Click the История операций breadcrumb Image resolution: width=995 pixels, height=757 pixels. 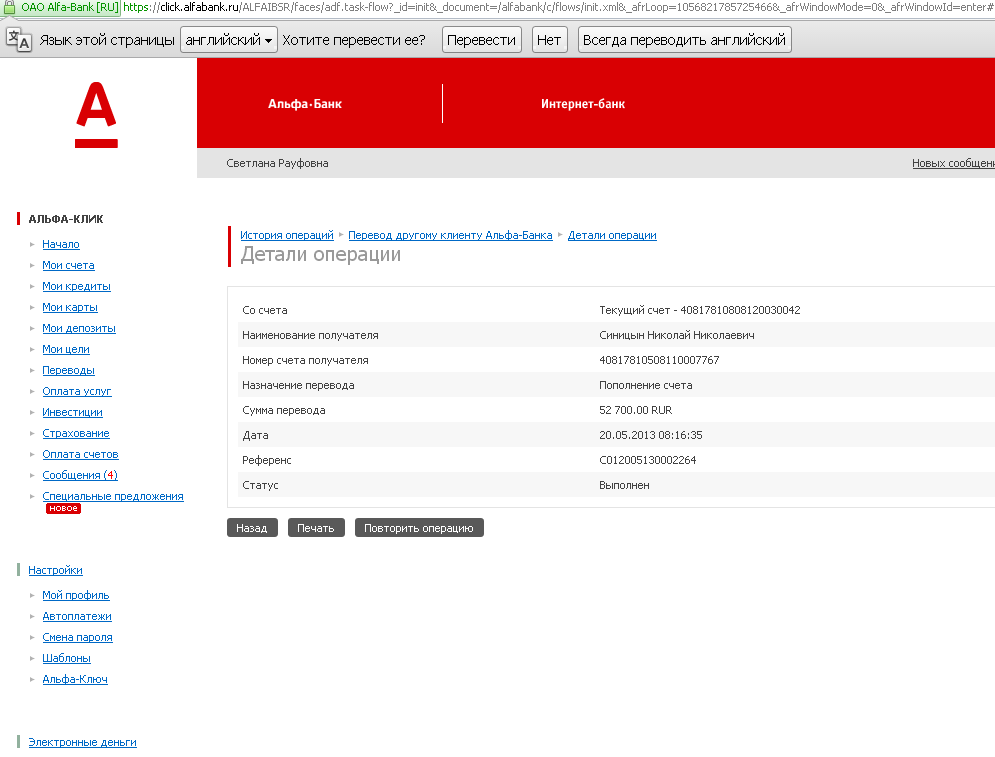[287, 235]
